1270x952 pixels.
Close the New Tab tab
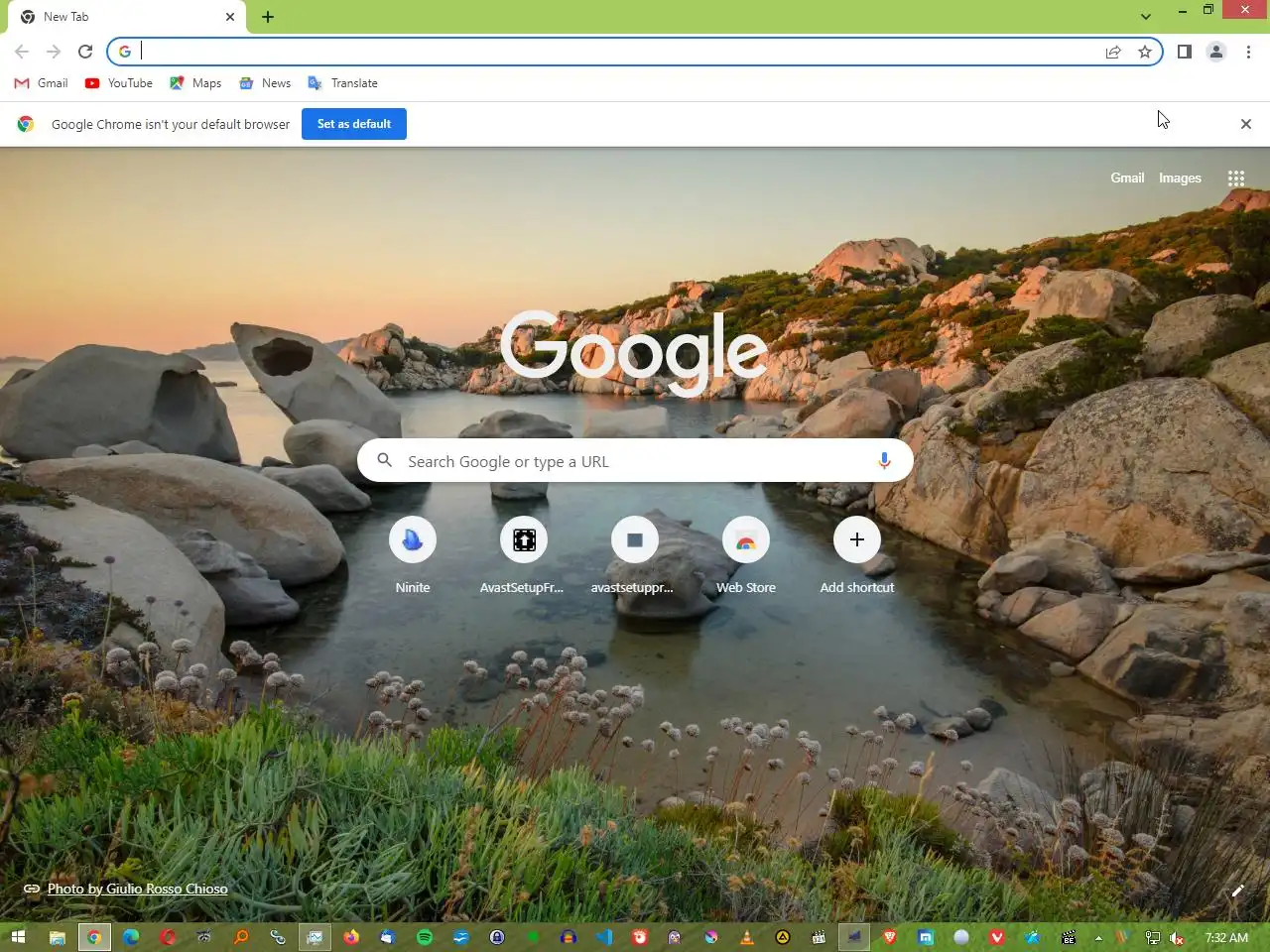point(230,17)
